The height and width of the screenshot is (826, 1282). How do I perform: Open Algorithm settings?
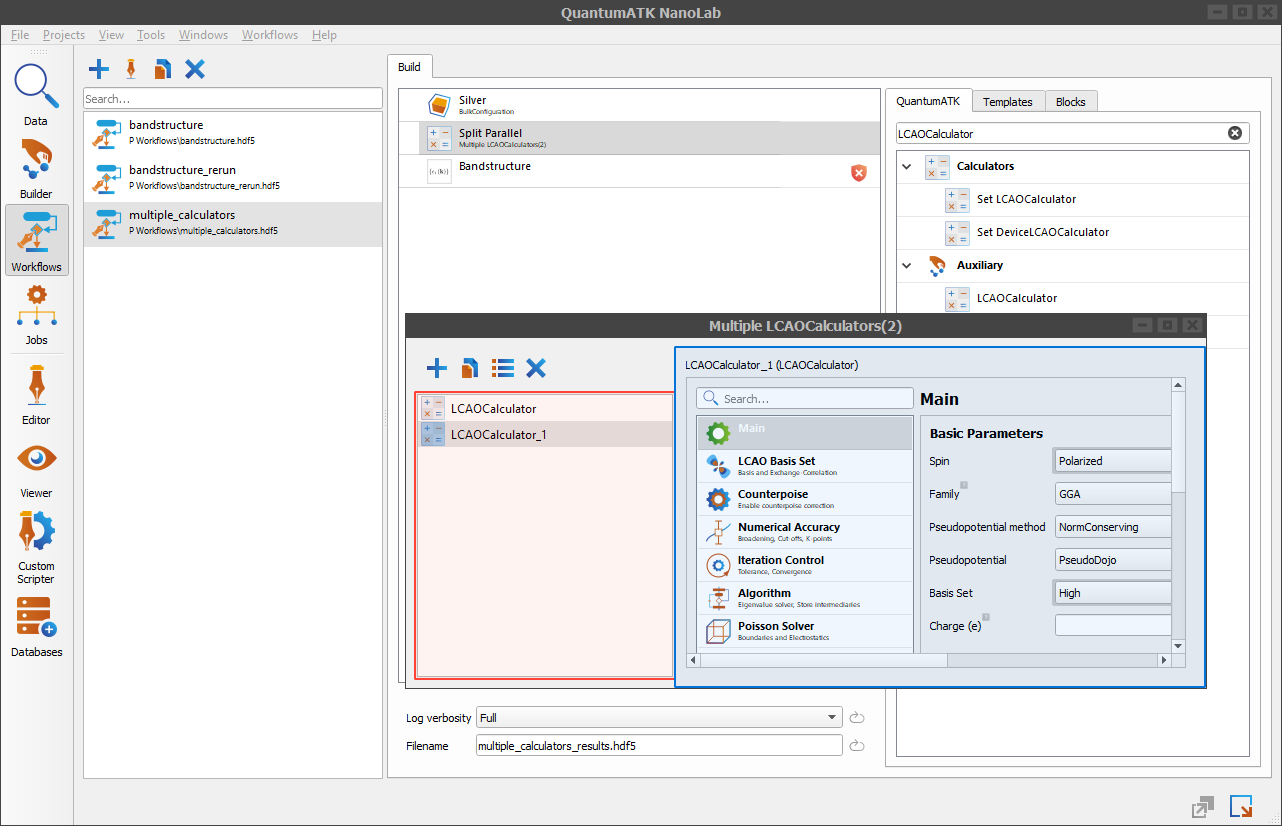tap(805, 598)
